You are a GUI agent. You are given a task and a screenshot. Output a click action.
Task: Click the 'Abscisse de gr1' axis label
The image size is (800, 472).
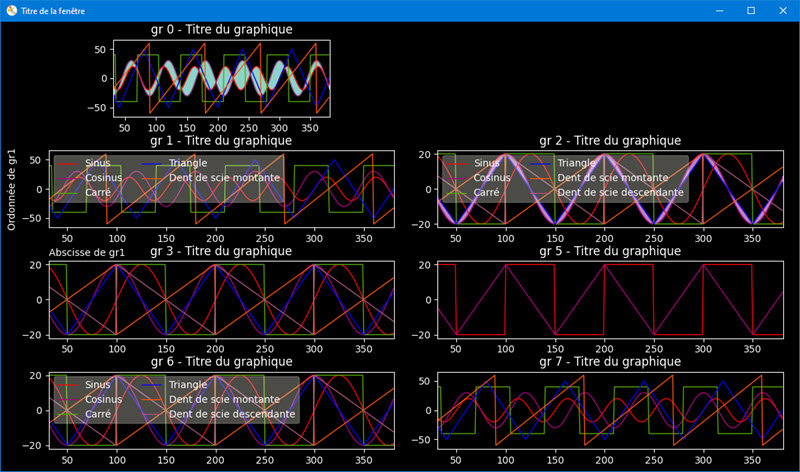tap(87, 253)
